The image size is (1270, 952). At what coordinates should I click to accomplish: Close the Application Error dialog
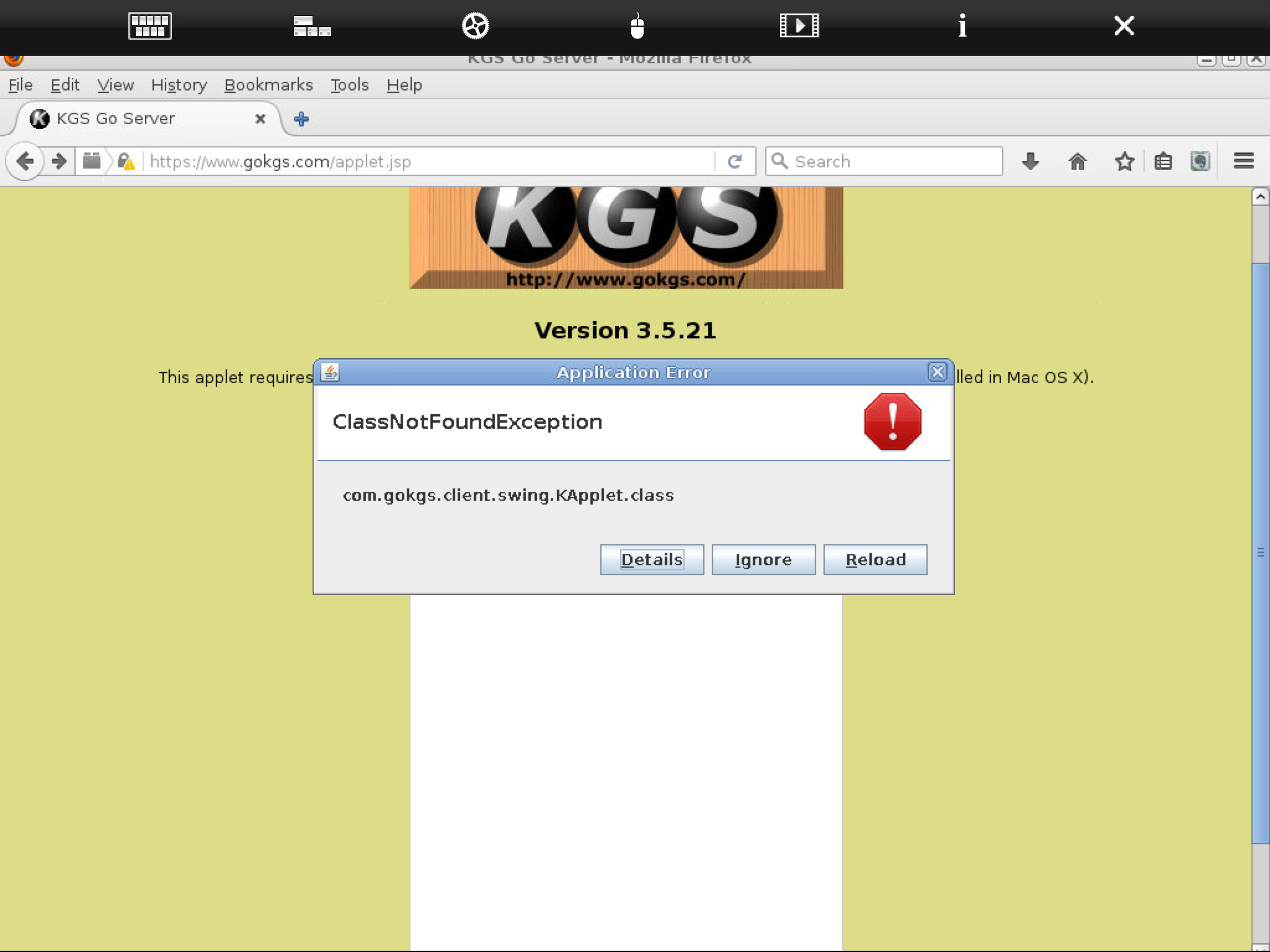[x=937, y=372]
